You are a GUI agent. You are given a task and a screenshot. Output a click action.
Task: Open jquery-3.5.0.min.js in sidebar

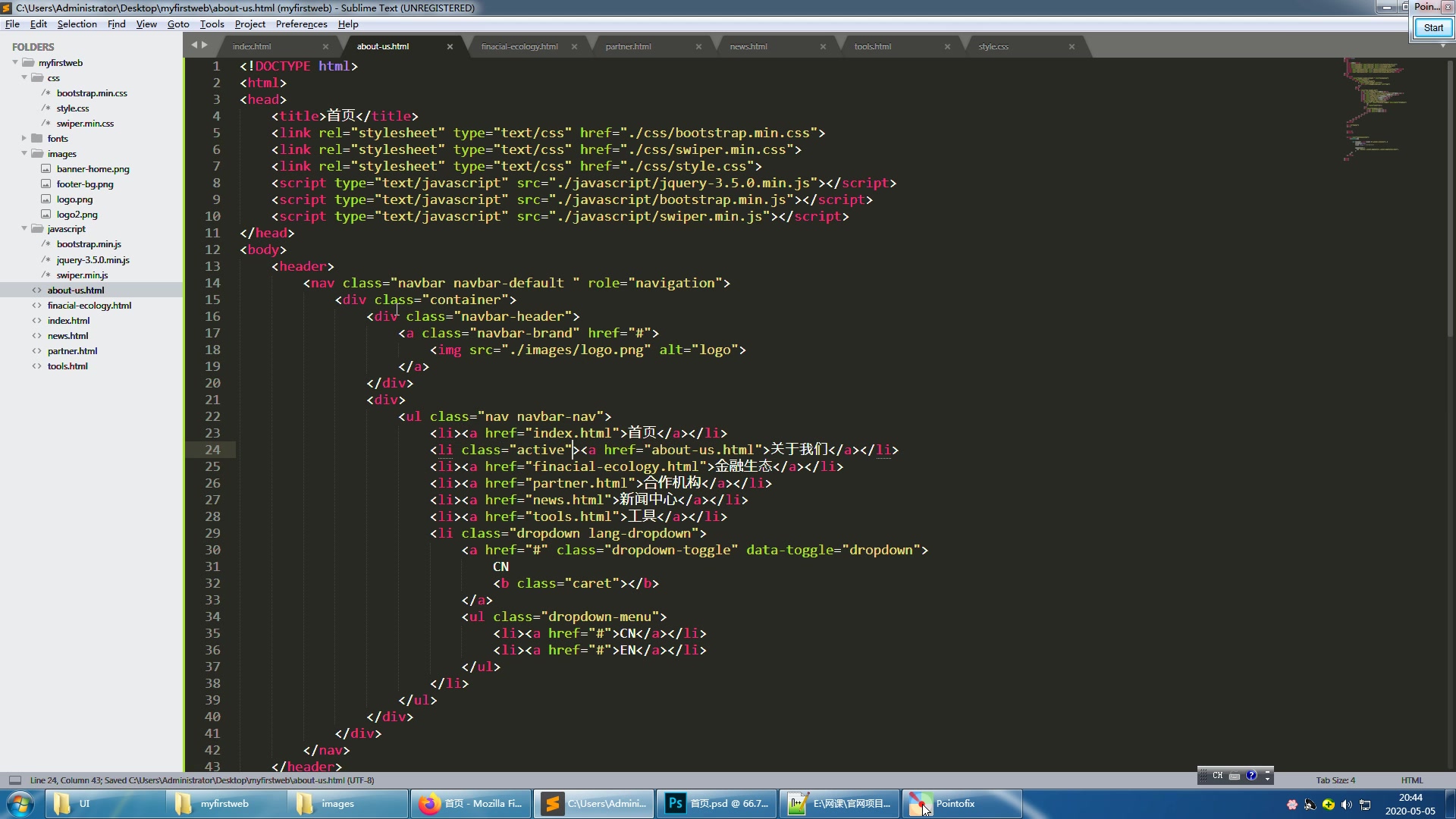point(93,260)
